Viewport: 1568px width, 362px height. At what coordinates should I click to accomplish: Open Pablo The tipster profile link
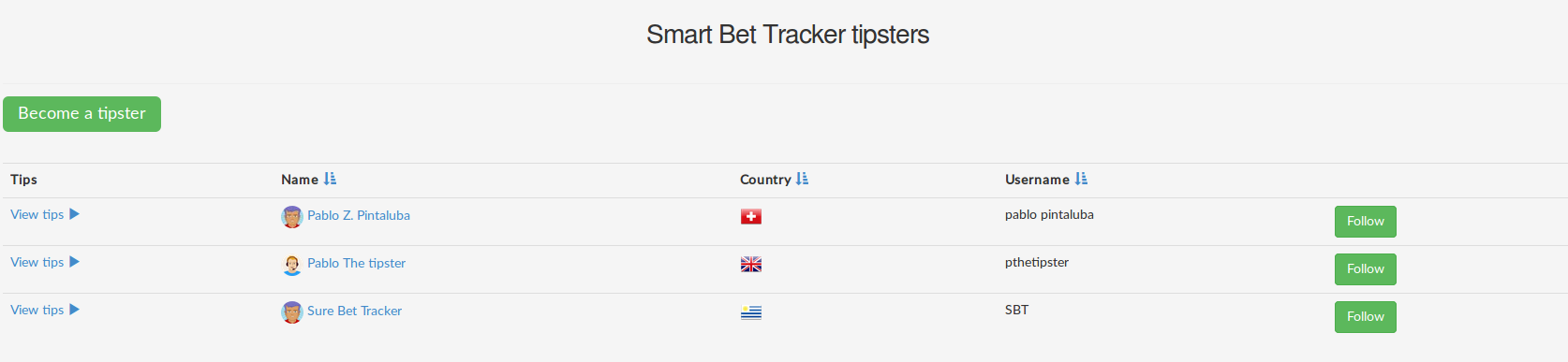click(356, 263)
